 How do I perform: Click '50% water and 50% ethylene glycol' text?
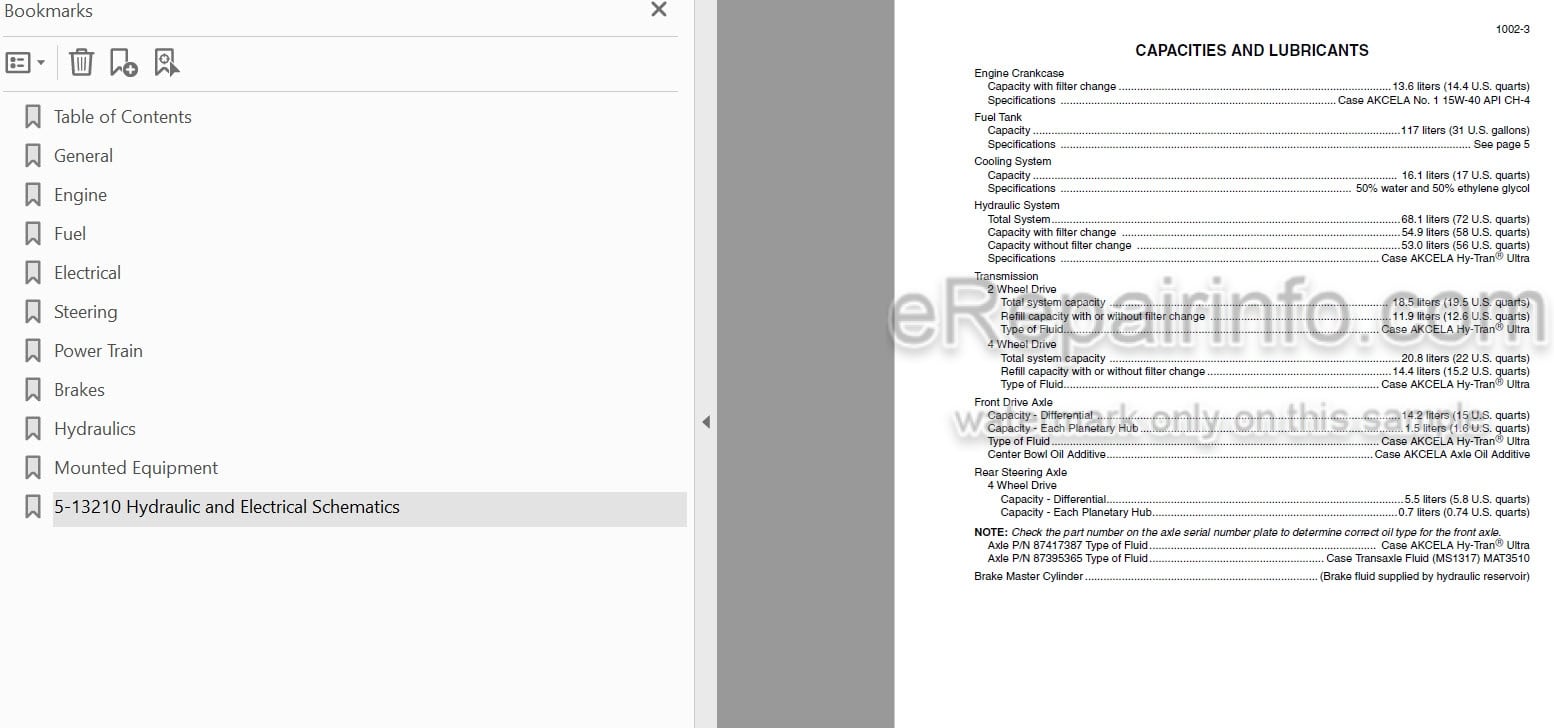1443,188
